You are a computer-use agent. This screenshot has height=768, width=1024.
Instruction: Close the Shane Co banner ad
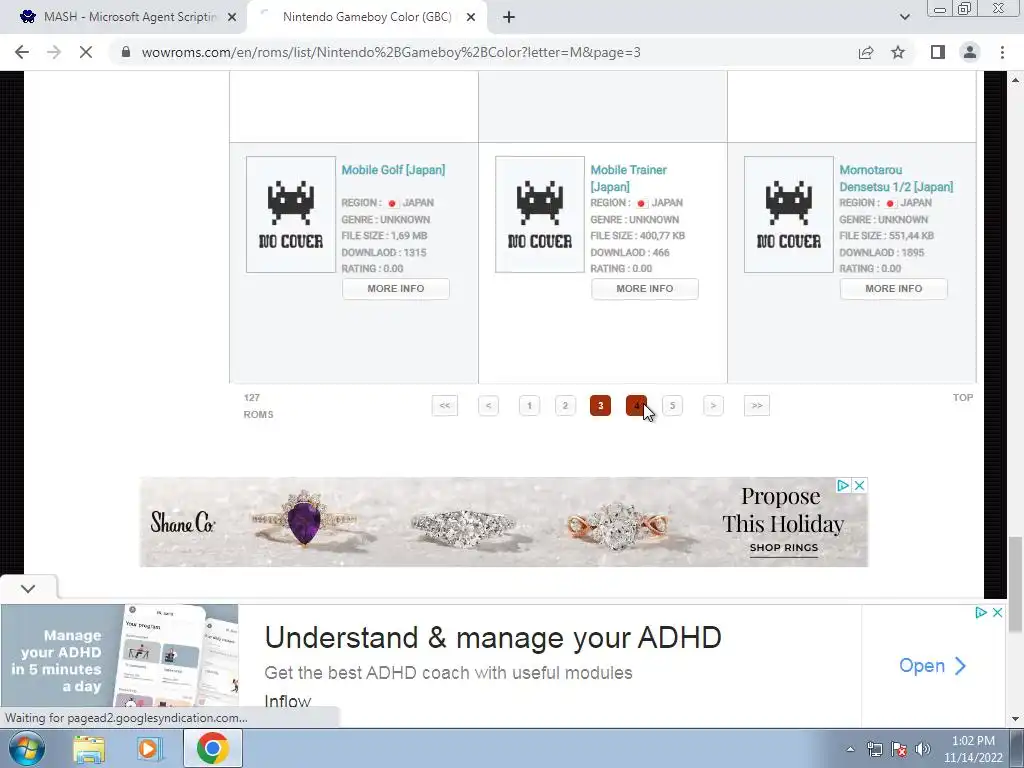pos(860,485)
